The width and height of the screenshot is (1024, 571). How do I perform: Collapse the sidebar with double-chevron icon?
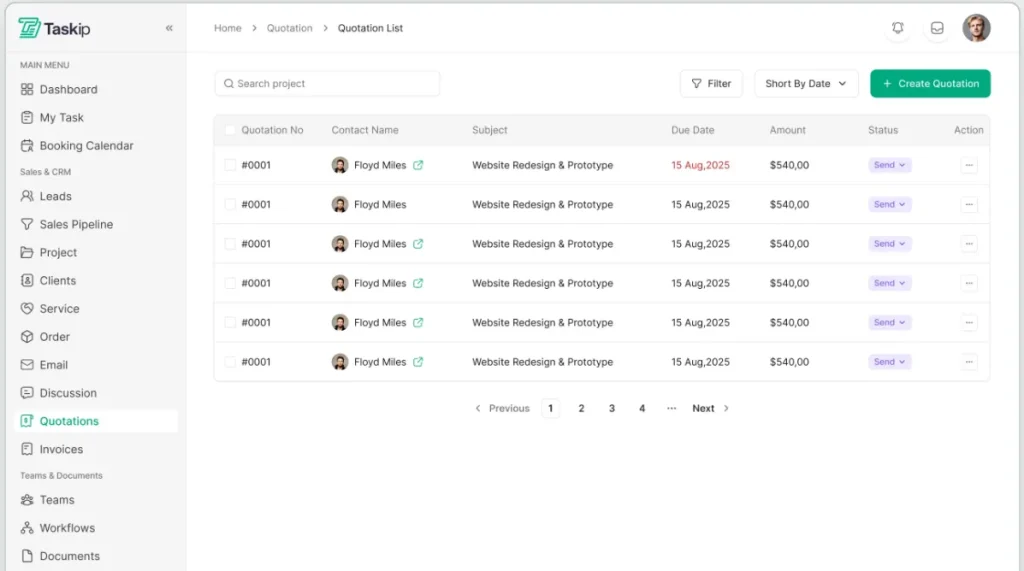[x=169, y=28]
